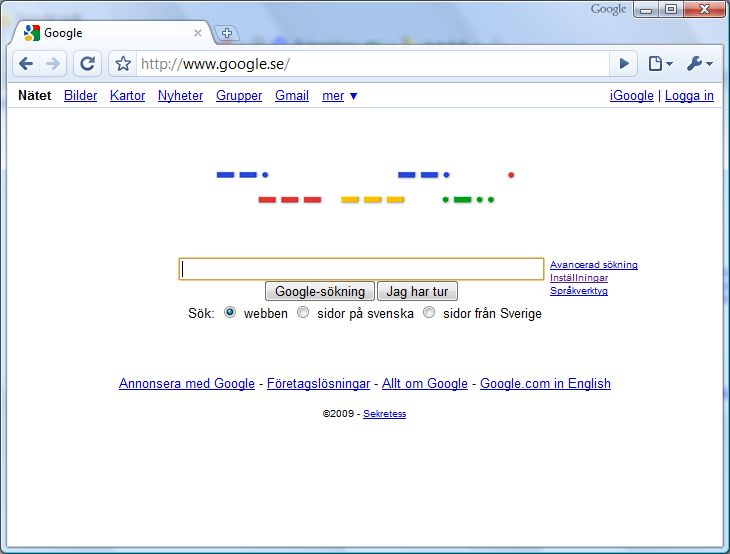Open the wrench tools menu
Screen dimensions: 730x554
coord(699,64)
